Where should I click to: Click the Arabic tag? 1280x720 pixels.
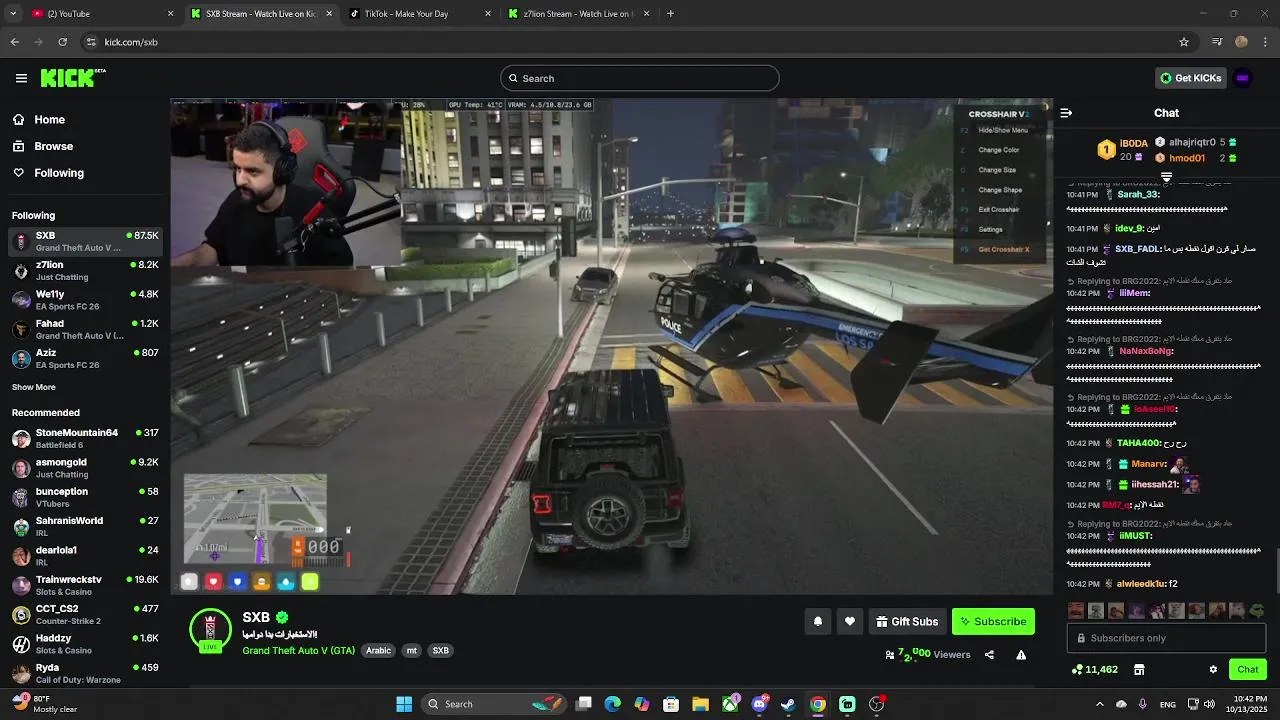coord(378,650)
